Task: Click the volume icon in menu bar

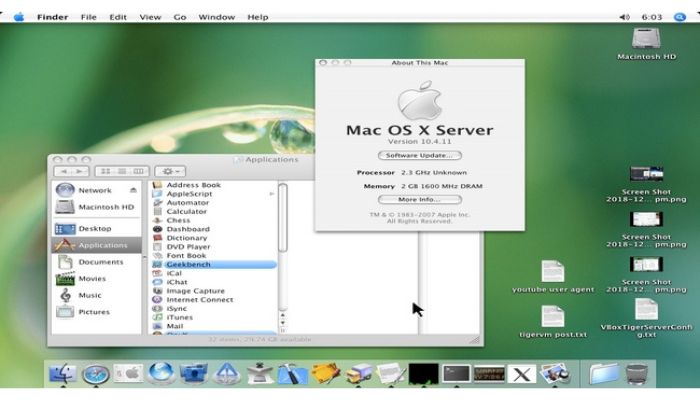Action: (624, 17)
